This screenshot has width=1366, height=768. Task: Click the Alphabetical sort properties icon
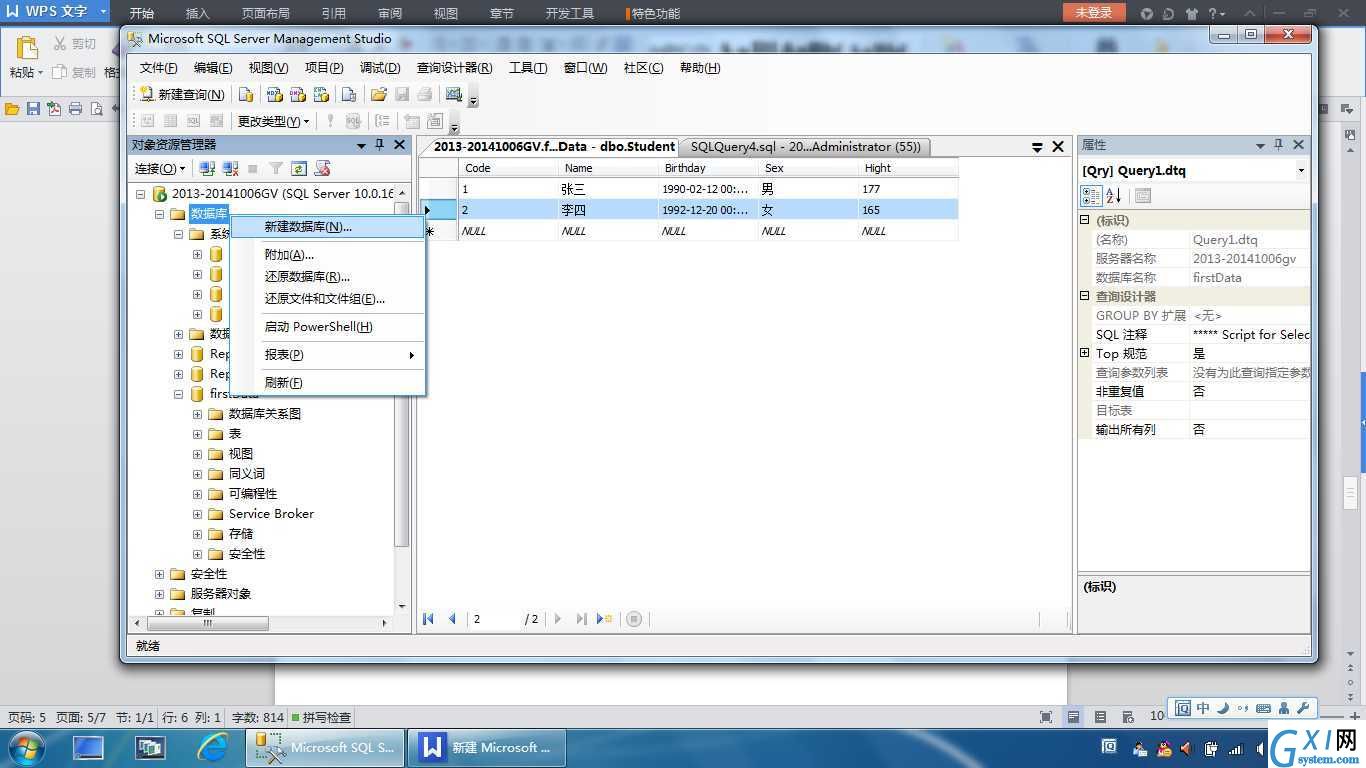point(1114,196)
